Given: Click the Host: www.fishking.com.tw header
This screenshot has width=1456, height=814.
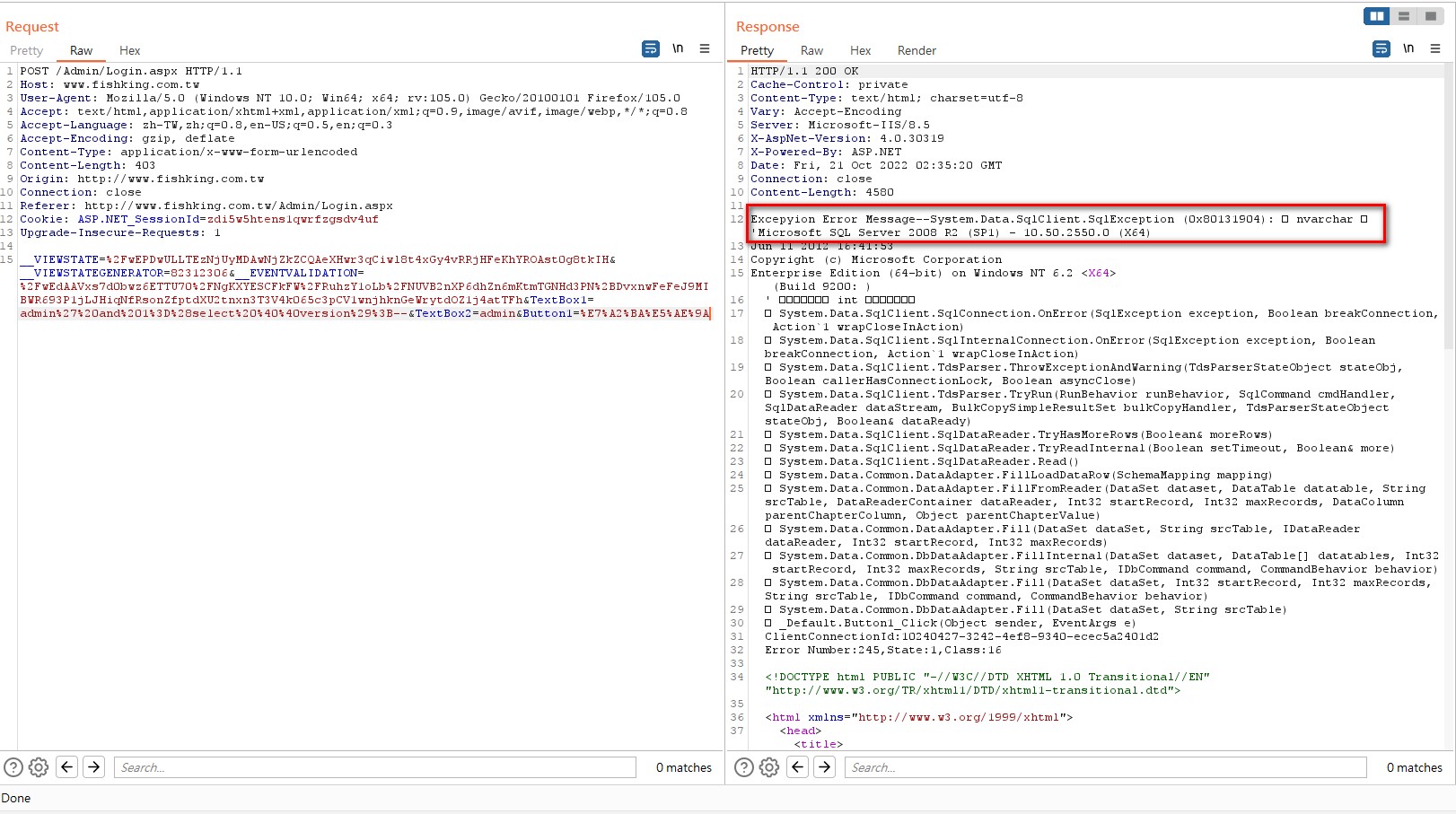Looking at the screenshot, I should coord(110,84).
